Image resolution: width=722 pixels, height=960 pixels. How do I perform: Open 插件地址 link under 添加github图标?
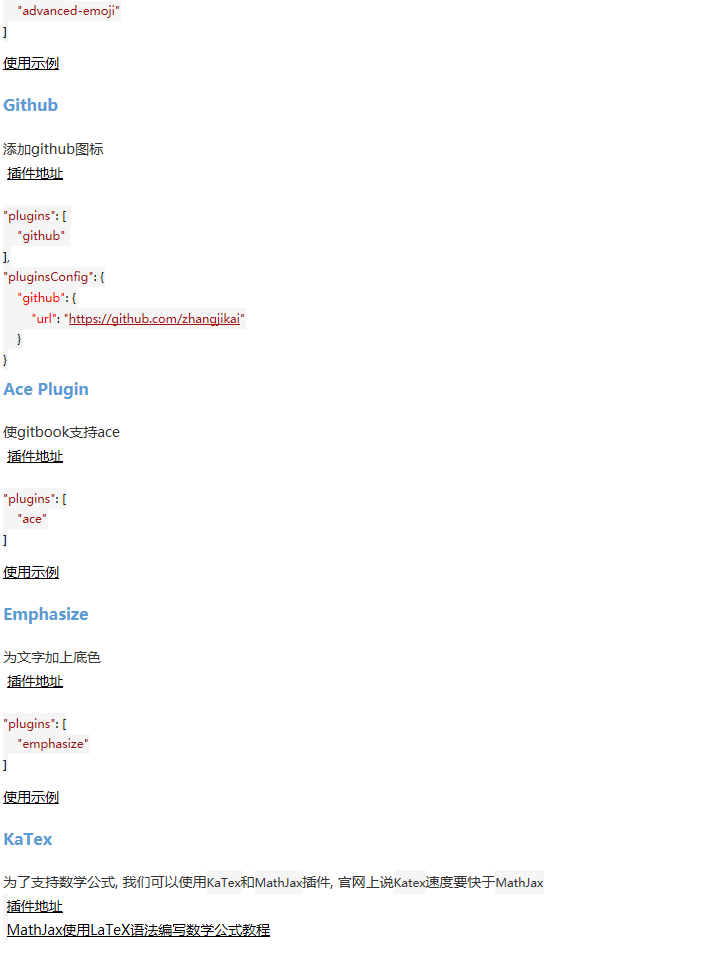pyautogui.click(x=35, y=173)
